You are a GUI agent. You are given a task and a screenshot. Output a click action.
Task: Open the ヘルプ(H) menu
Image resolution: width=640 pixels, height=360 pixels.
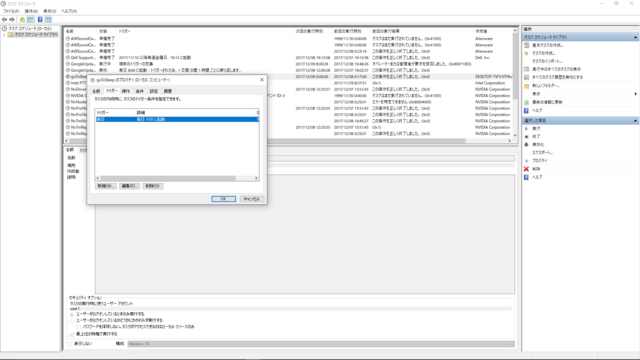tap(69, 11)
